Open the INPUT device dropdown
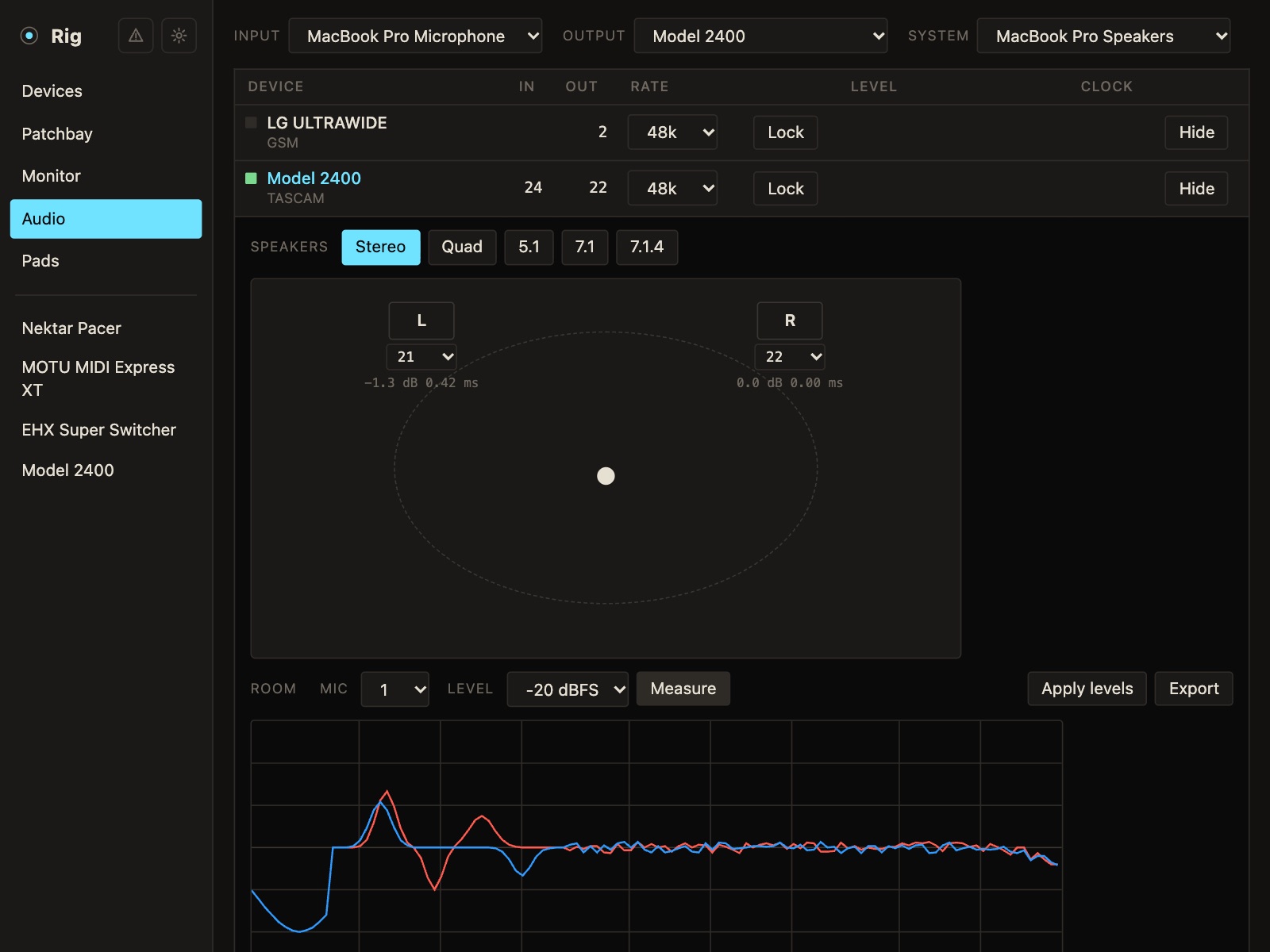Image resolution: width=1270 pixels, height=952 pixels. pyautogui.click(x=415, y=36)
